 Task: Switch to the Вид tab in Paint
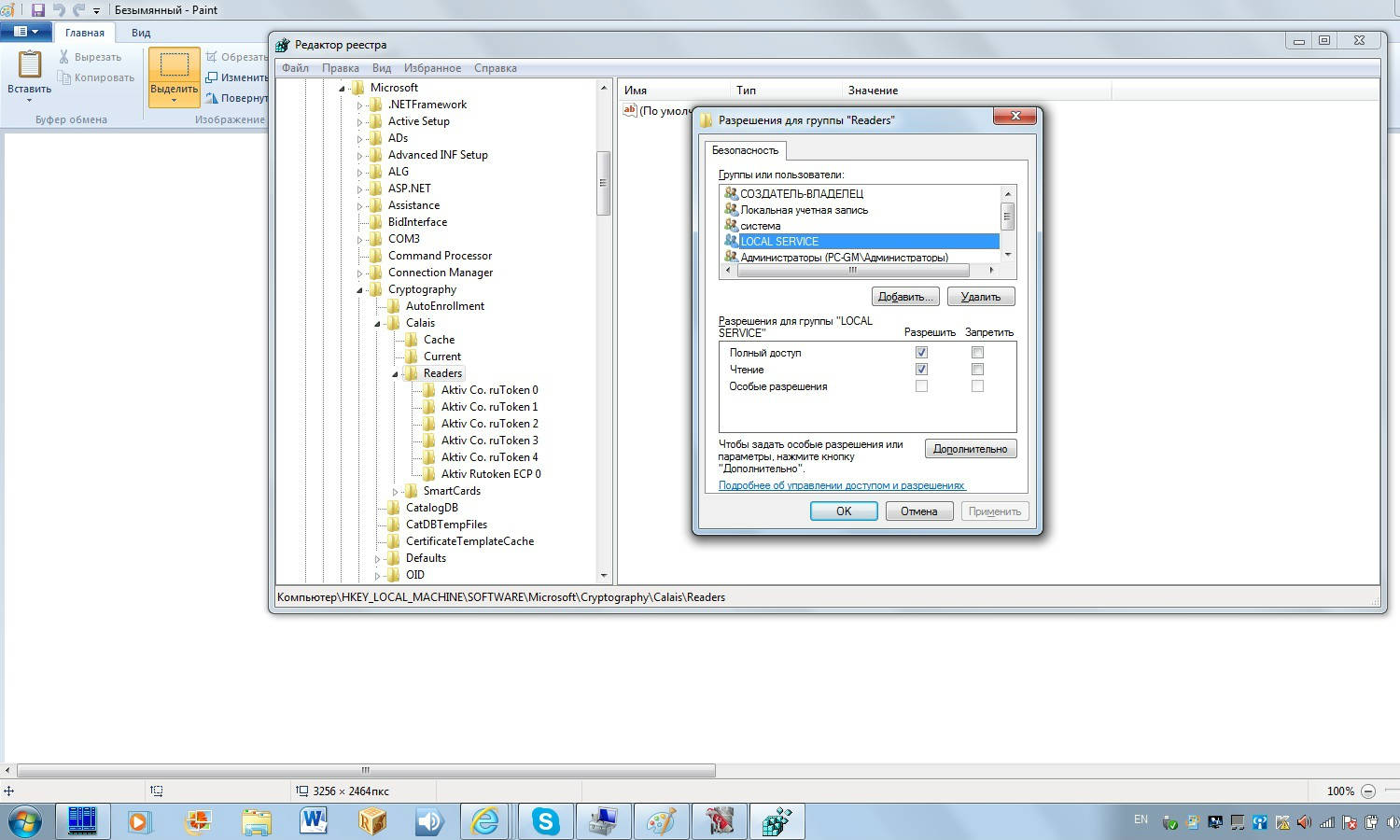coord(141,33)
